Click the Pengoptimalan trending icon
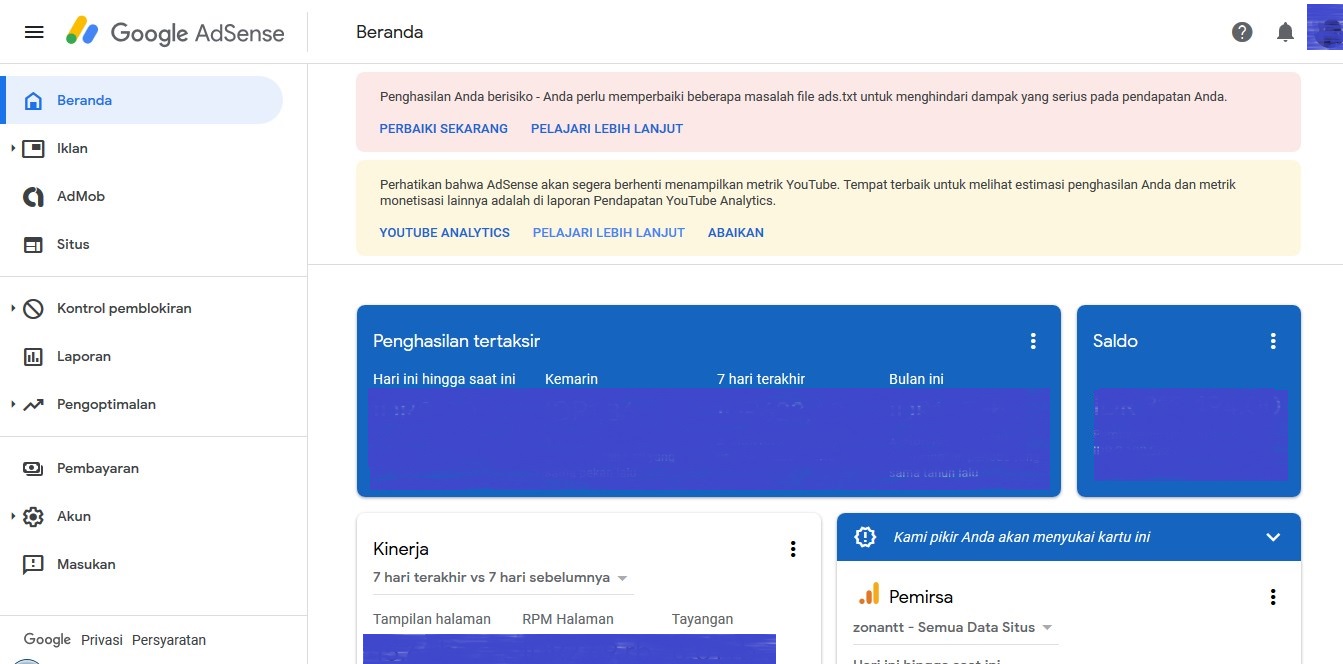Viewport: 1343px width, 664px height. 33,405
